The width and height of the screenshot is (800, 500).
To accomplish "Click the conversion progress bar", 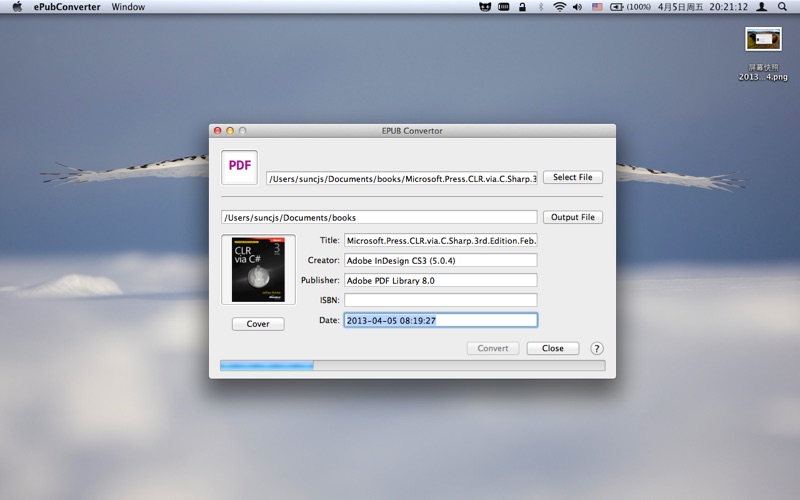I will pyautogui.click(x=413, y=365).
